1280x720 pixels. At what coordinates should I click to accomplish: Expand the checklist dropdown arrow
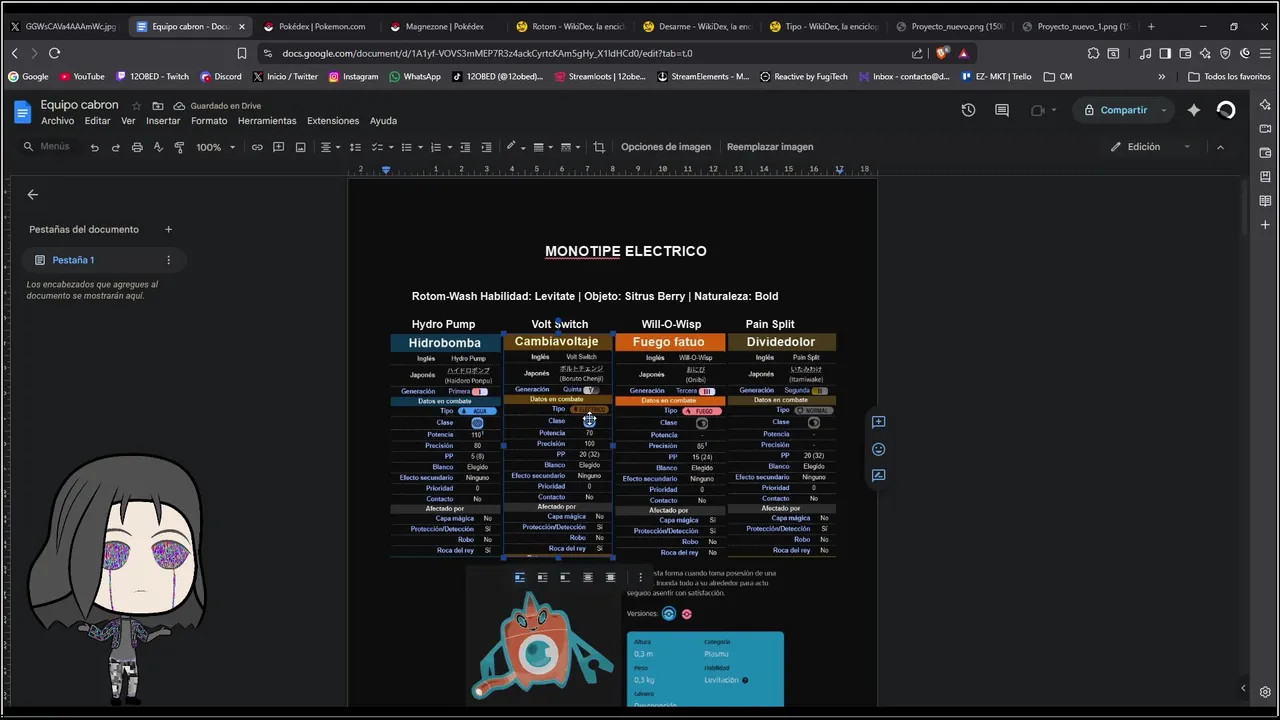(390, 147)
